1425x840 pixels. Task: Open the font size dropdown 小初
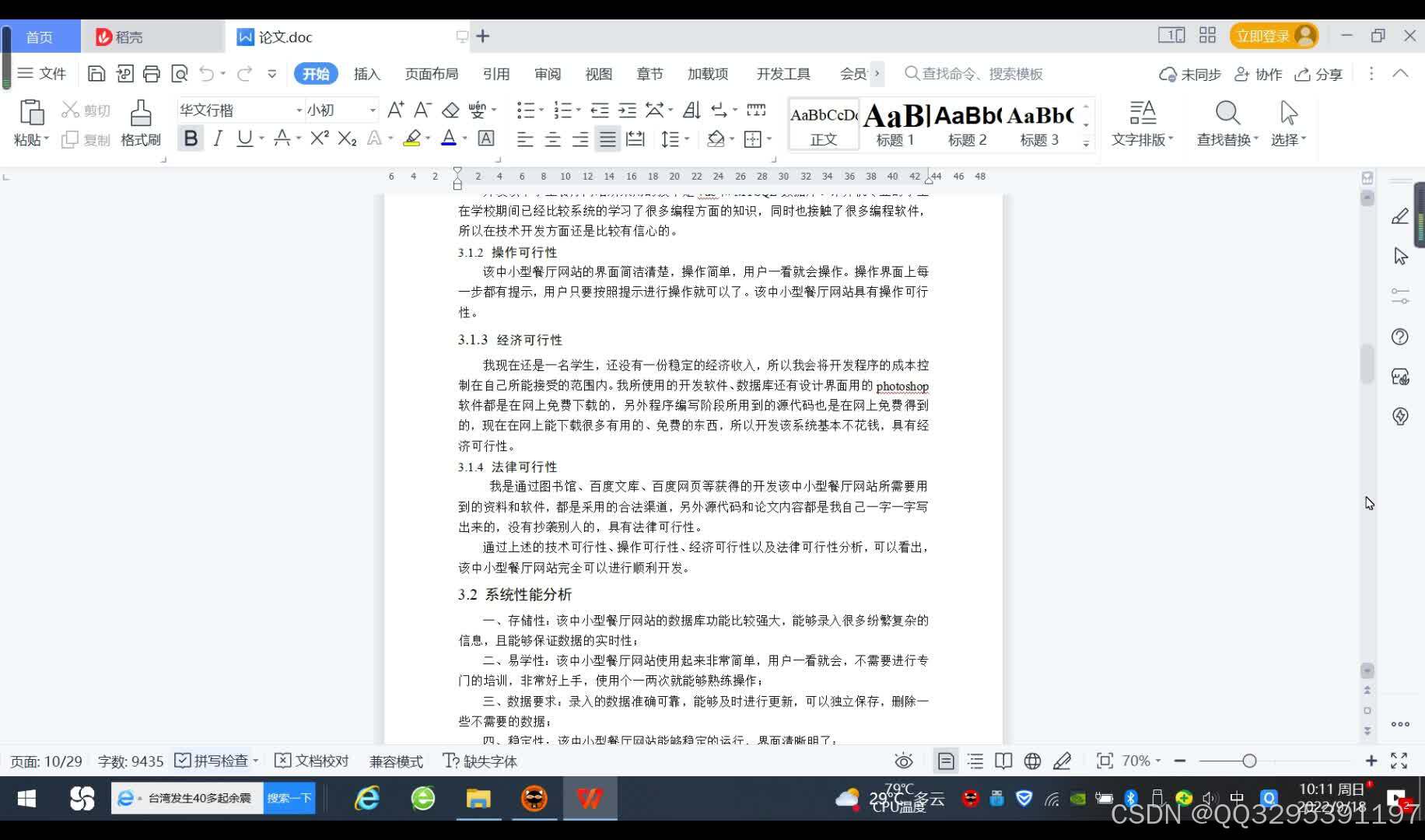coord(373,110)
